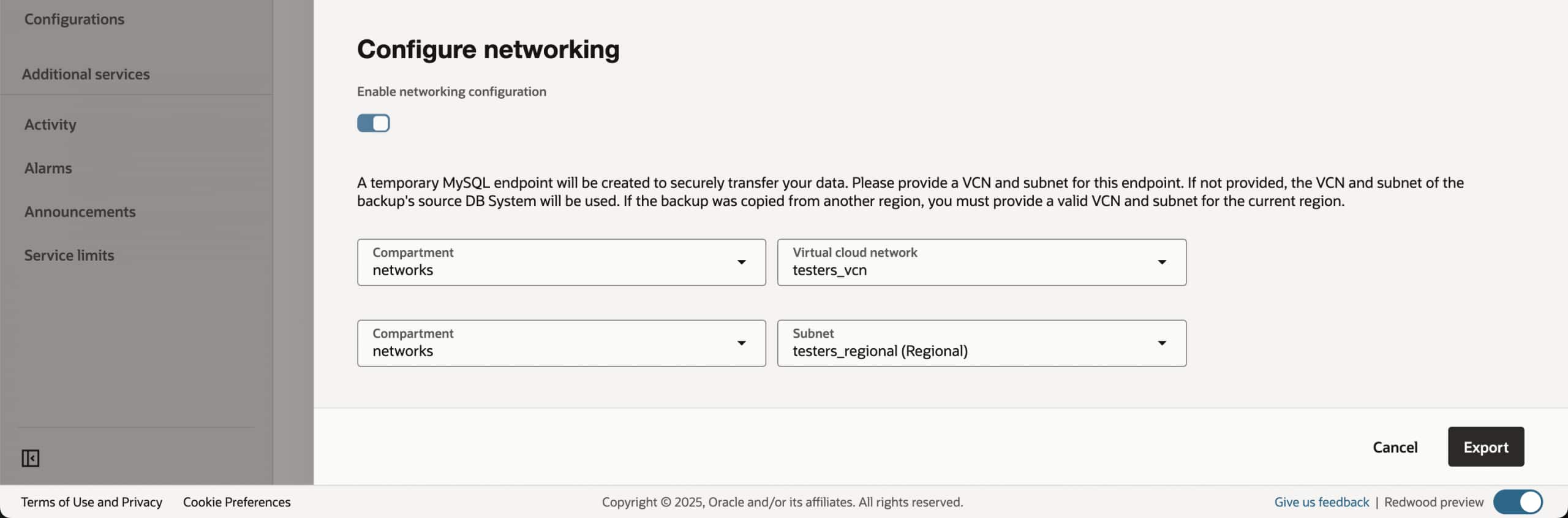1568x518 pixels.
Task: Click the Export button
Action: 1485,447
